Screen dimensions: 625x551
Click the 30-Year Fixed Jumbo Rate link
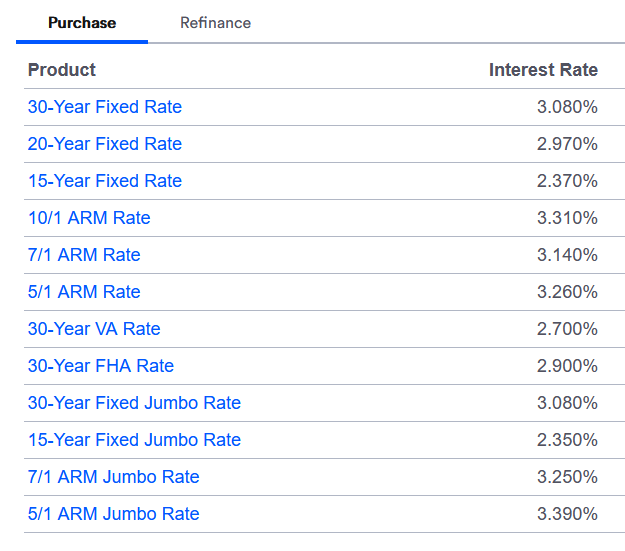pyautogui.click(x=134, y=403)
